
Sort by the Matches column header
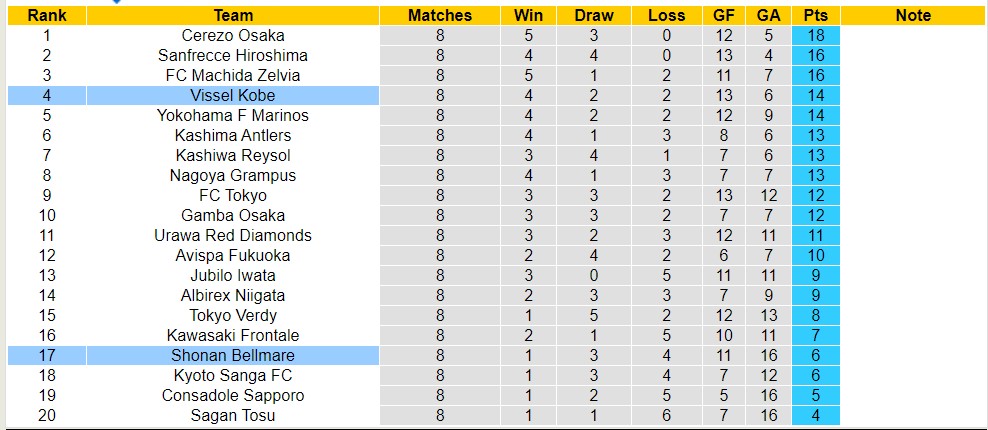(x=440, y=15)
